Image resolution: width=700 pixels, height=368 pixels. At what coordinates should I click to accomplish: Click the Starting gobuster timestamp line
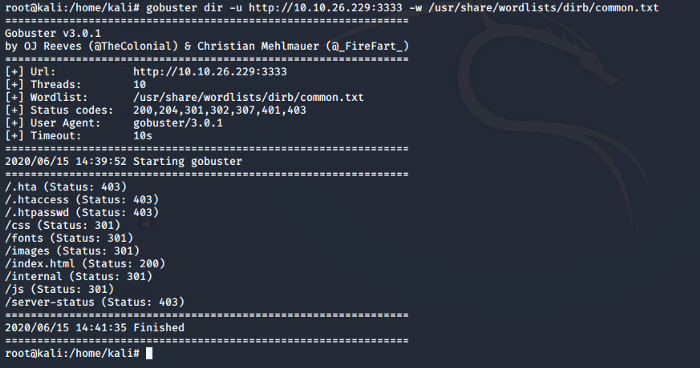click(x=123, y=161)
